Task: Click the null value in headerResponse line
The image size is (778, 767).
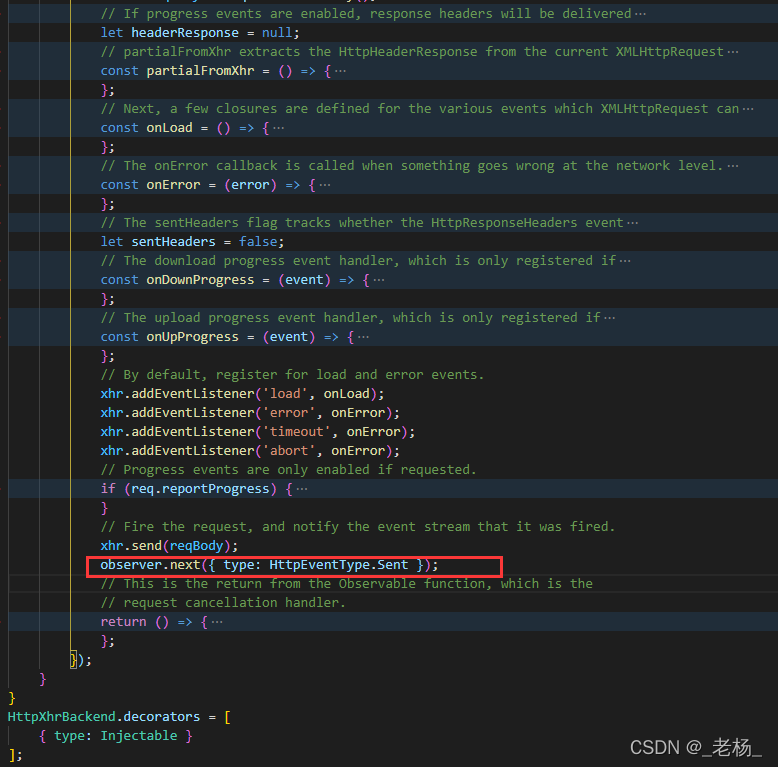Action: (277, 33)
